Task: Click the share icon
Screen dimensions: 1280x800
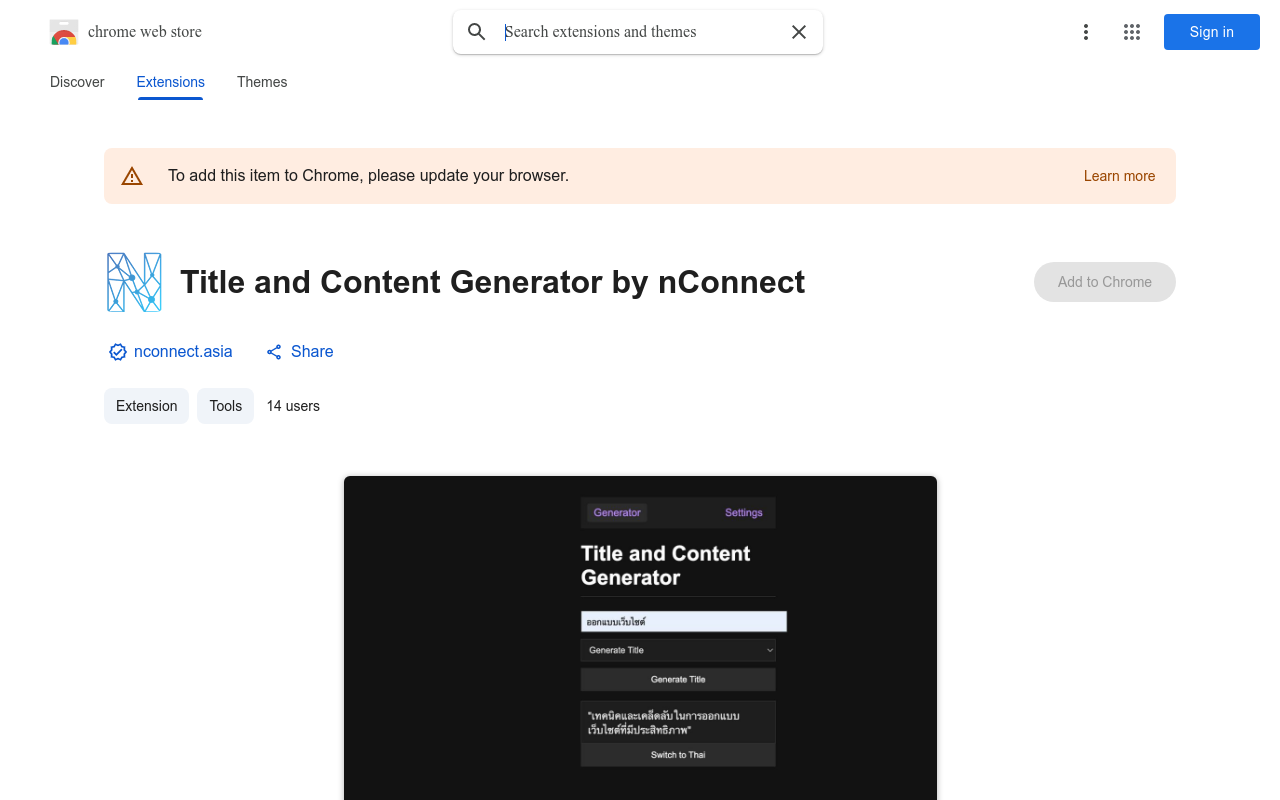Action: 274,352
